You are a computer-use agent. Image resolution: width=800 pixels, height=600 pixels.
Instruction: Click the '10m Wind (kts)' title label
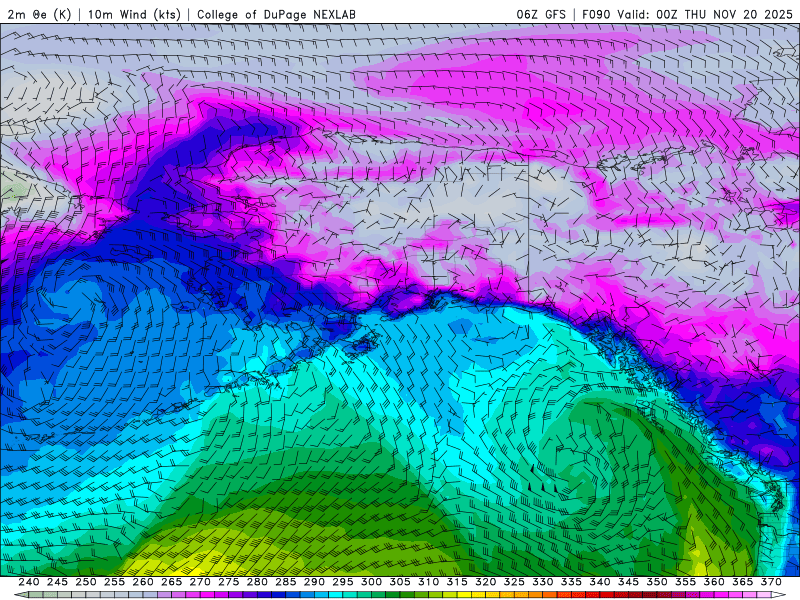[x=134, y=14]
